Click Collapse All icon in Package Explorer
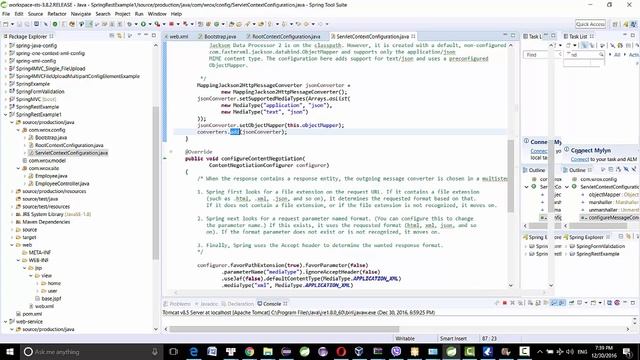640x360 pixels. click(112, 36)
